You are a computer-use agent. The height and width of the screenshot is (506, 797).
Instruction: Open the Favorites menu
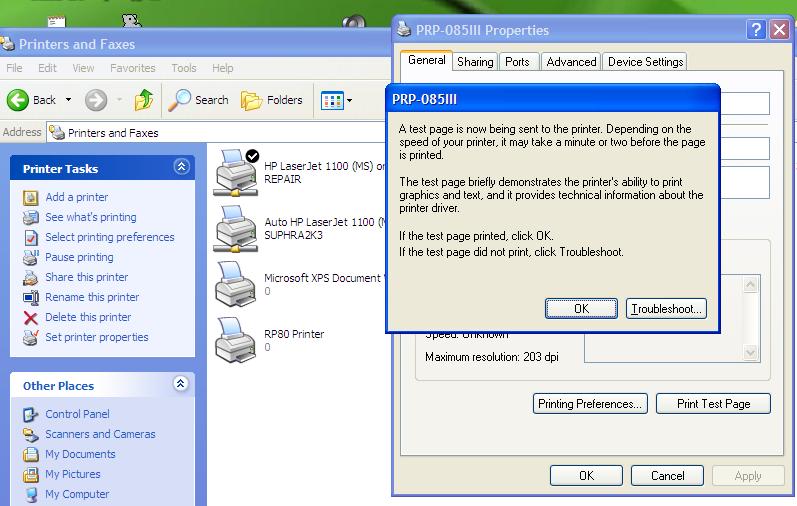pyautogui.click(x=133, y=68)
